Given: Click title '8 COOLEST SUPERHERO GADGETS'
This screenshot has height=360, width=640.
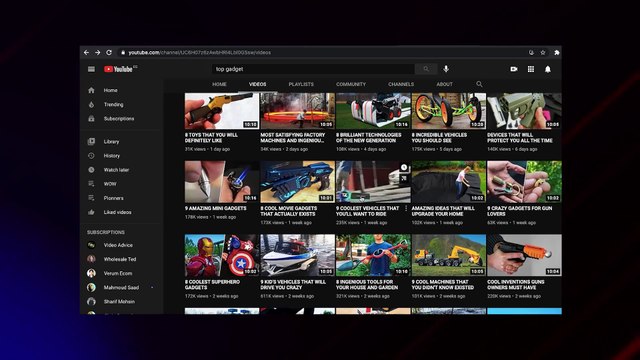Looking at the screenshot, I should pyautogui.click(x=212, y=284).
